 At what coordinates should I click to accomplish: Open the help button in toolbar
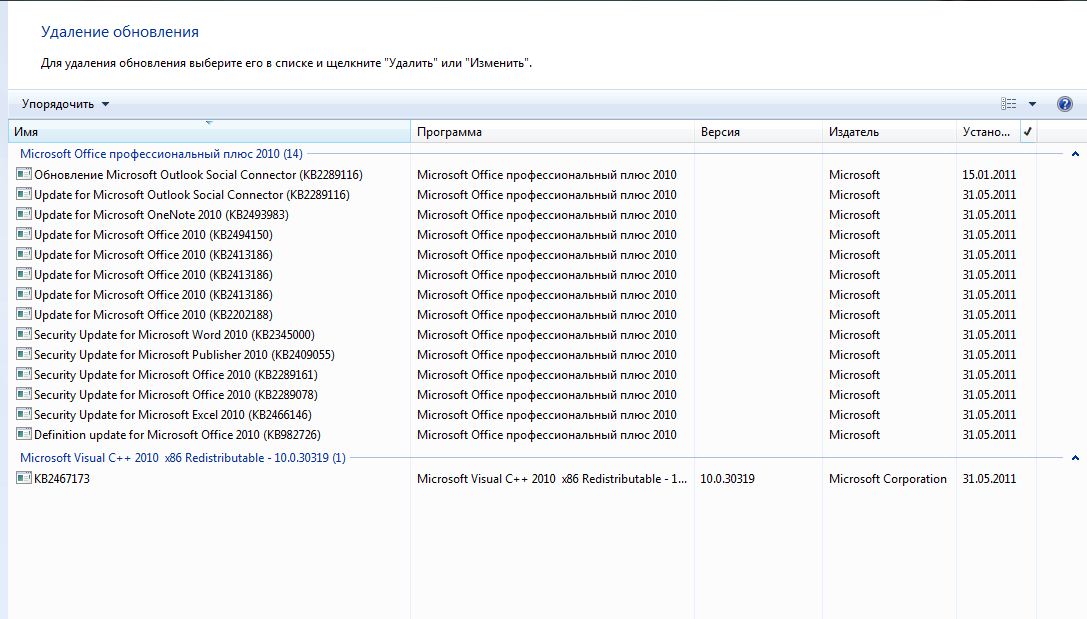click(x=1064, y=104)
